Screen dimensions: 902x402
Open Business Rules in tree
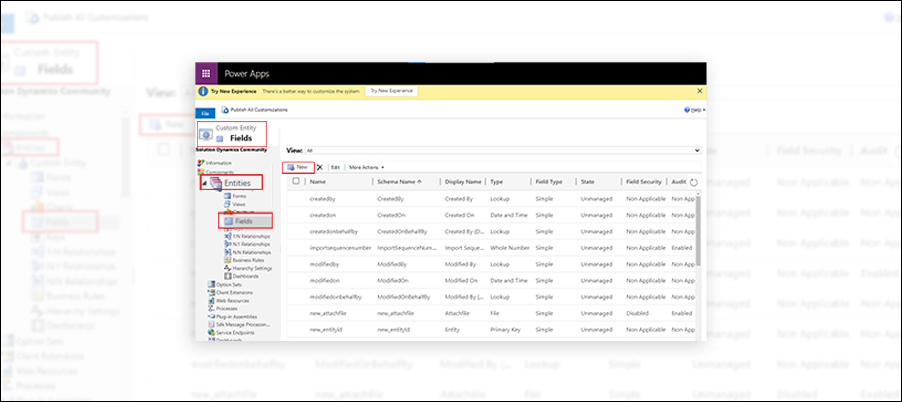pos(244,260)
